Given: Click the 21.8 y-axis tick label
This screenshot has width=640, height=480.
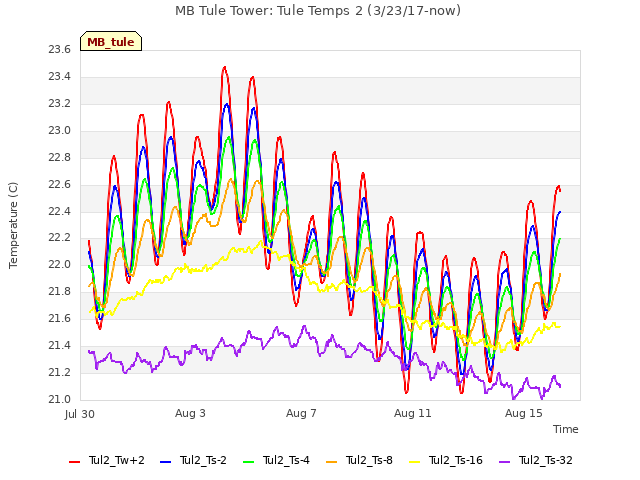Looking at the screenshot, I should (x=60, y=291).
